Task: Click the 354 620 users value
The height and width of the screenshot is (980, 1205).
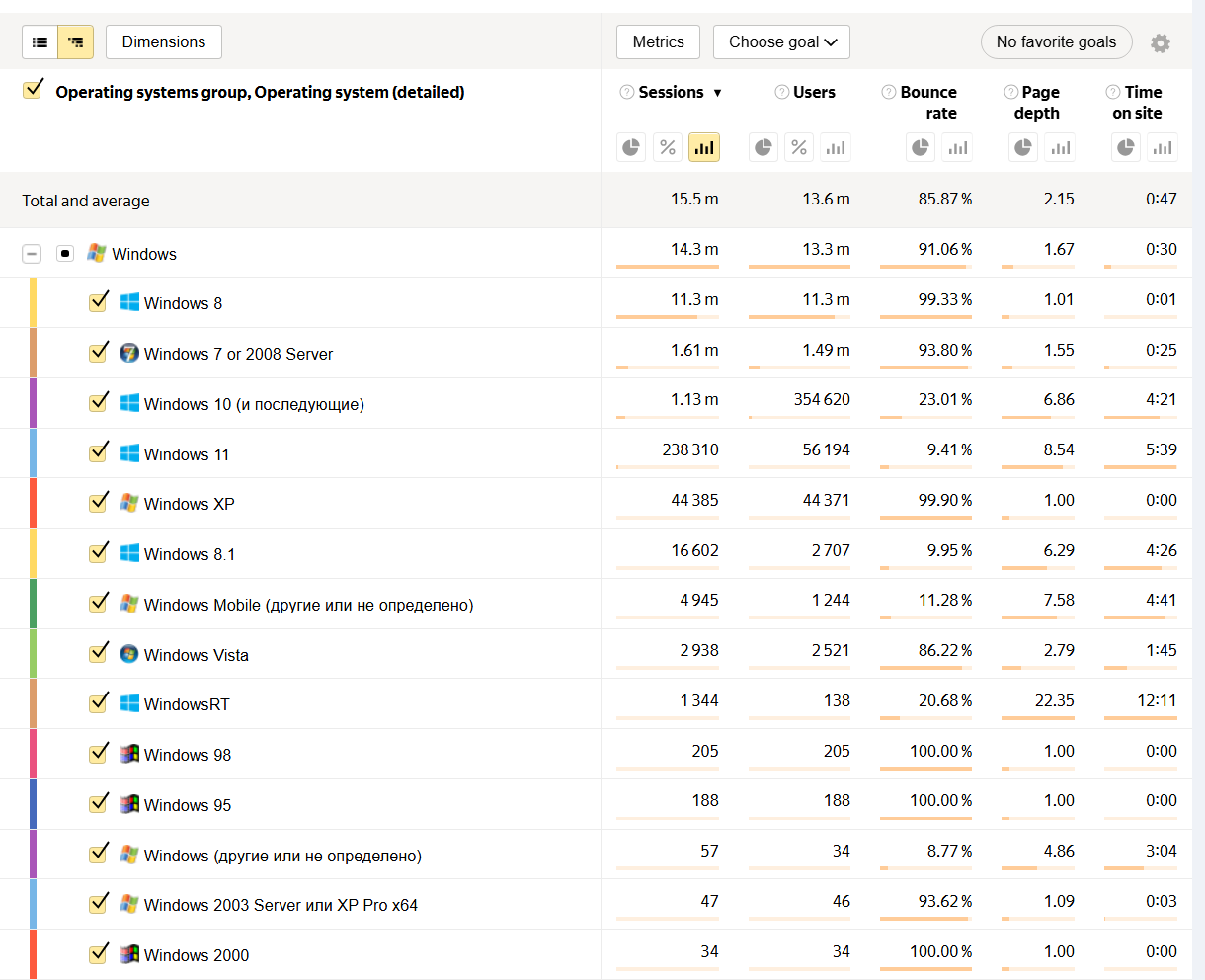Action: click(822, 399)
